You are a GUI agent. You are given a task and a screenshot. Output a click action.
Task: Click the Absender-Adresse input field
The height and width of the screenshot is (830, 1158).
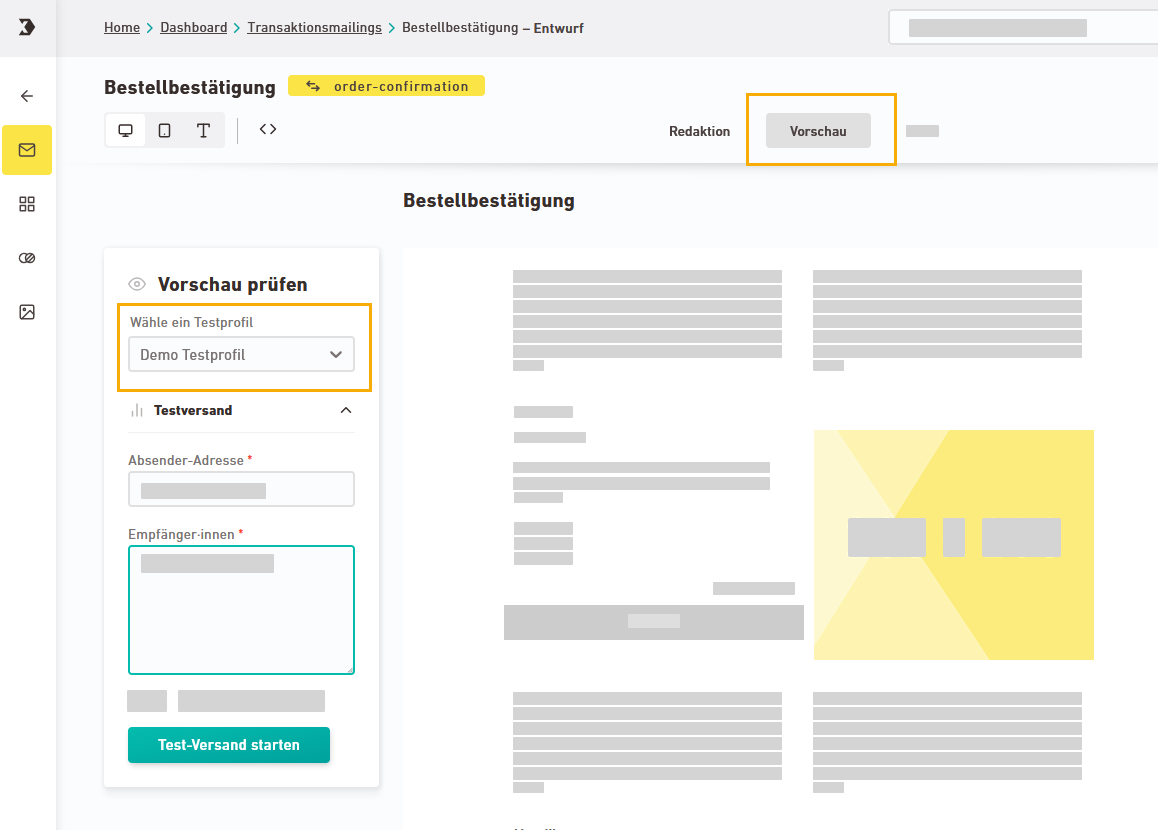[241, 490]
